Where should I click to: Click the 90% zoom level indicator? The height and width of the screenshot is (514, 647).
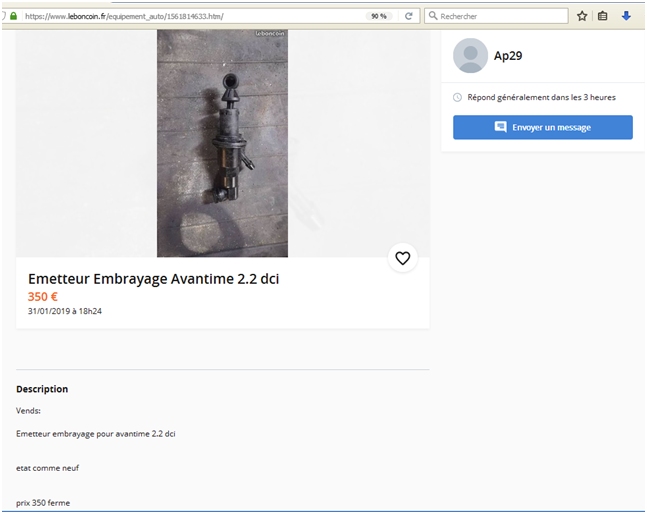pos(378,16)
